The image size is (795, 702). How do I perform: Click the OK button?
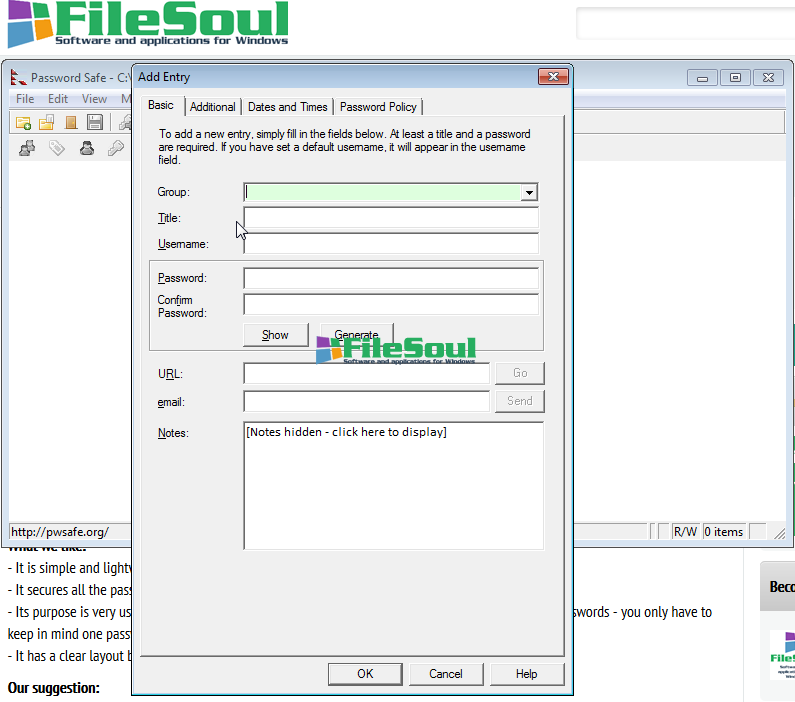[365, 674]
